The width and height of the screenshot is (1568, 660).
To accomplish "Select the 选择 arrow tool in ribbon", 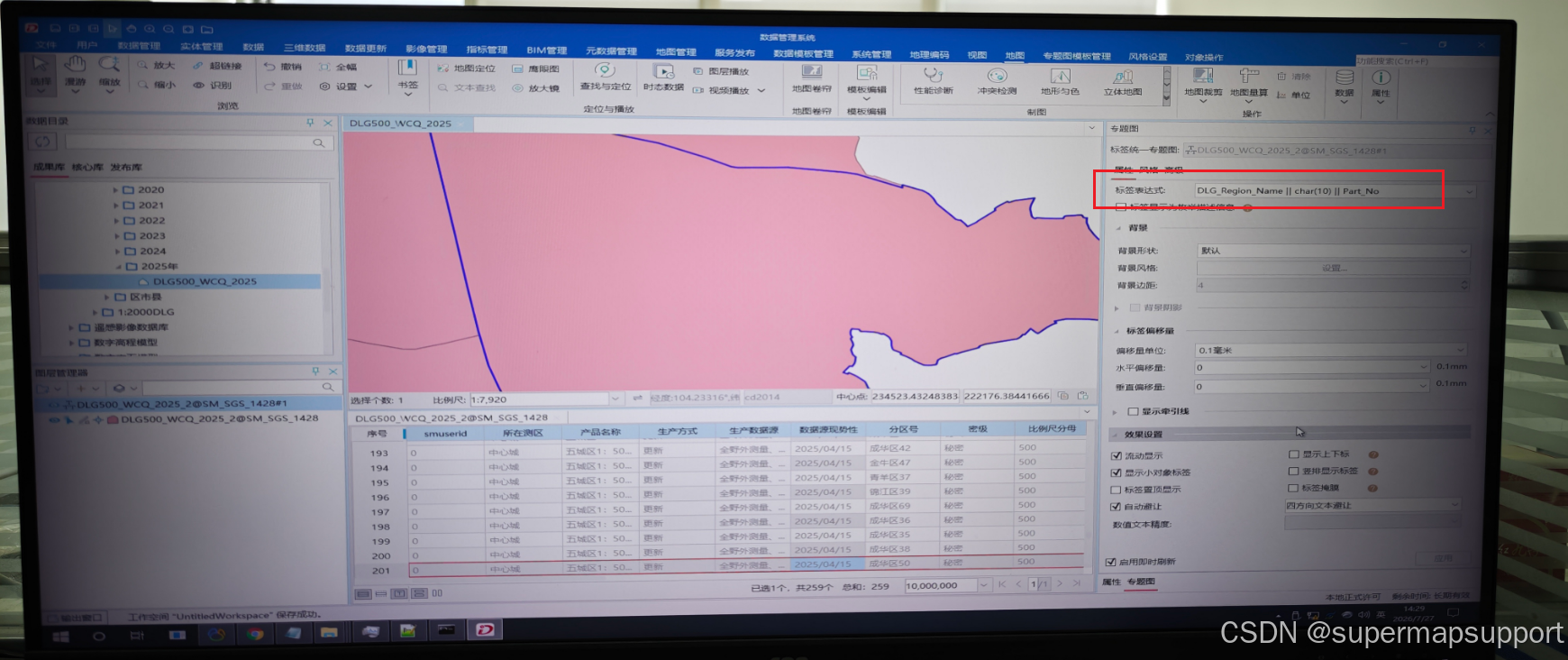I will pyautogui.click(x=41, y=71).
